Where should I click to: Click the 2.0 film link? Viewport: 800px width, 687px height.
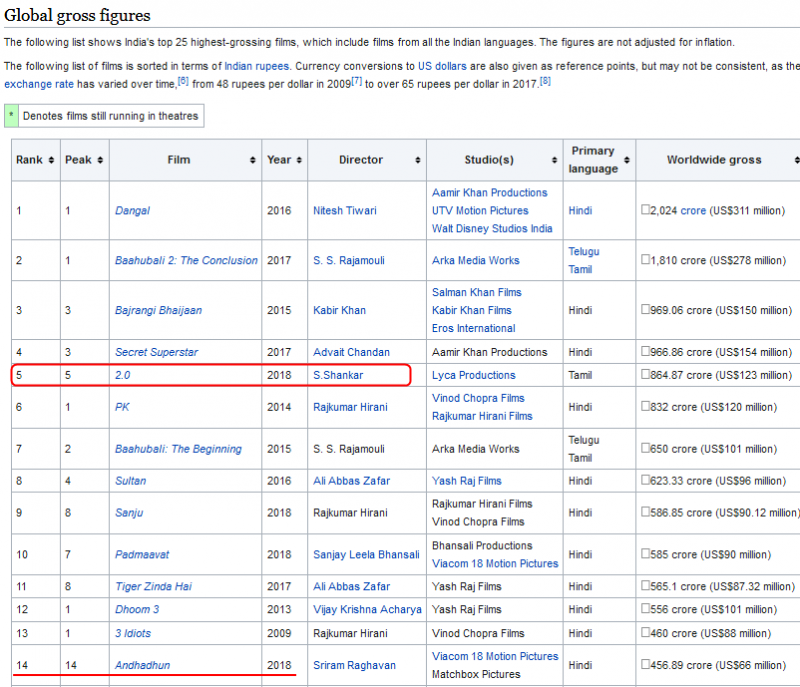(122, 375)
